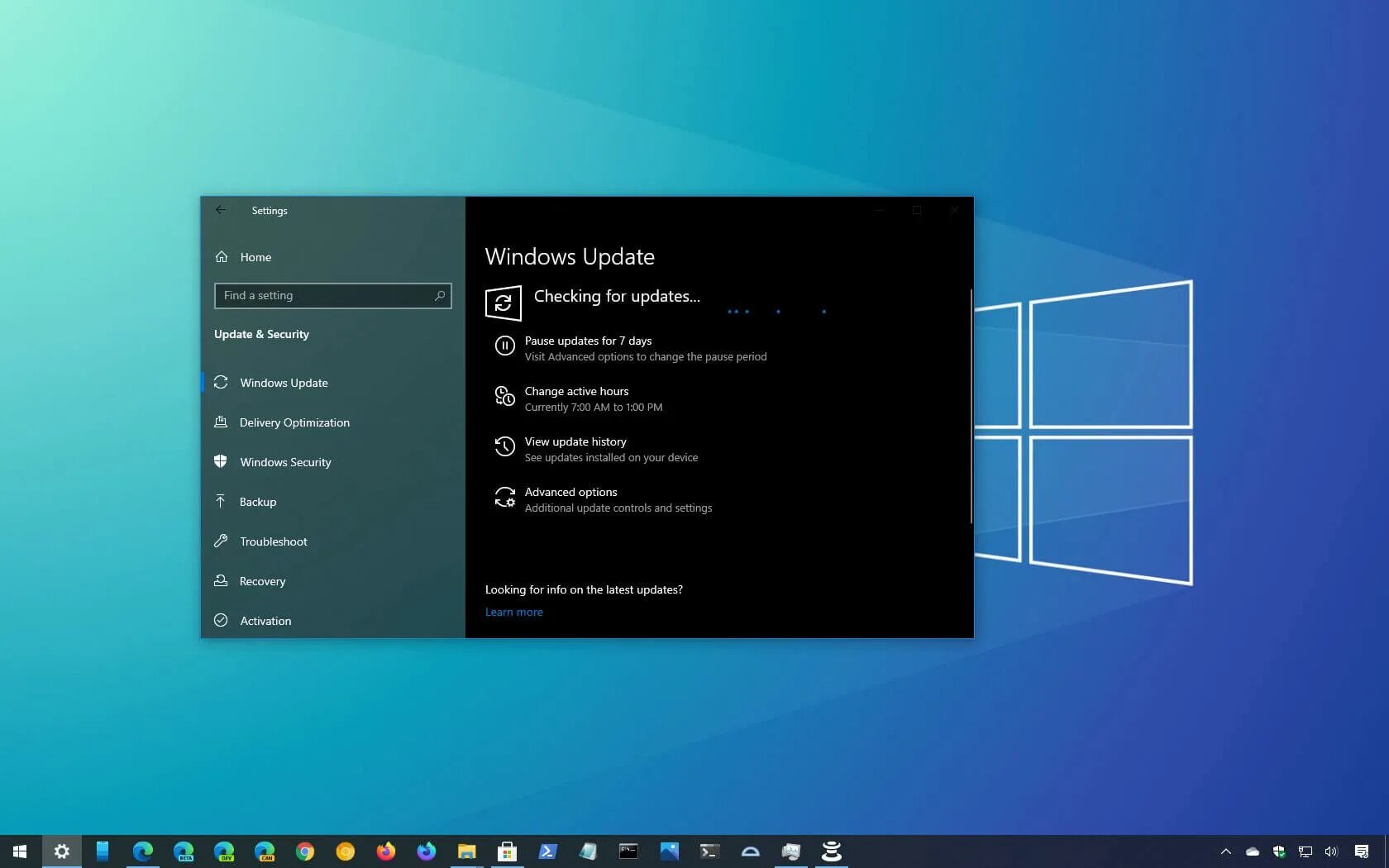
Task: Open the blue Firefox Nightly taskbar icon
Action: click(426, 851)
